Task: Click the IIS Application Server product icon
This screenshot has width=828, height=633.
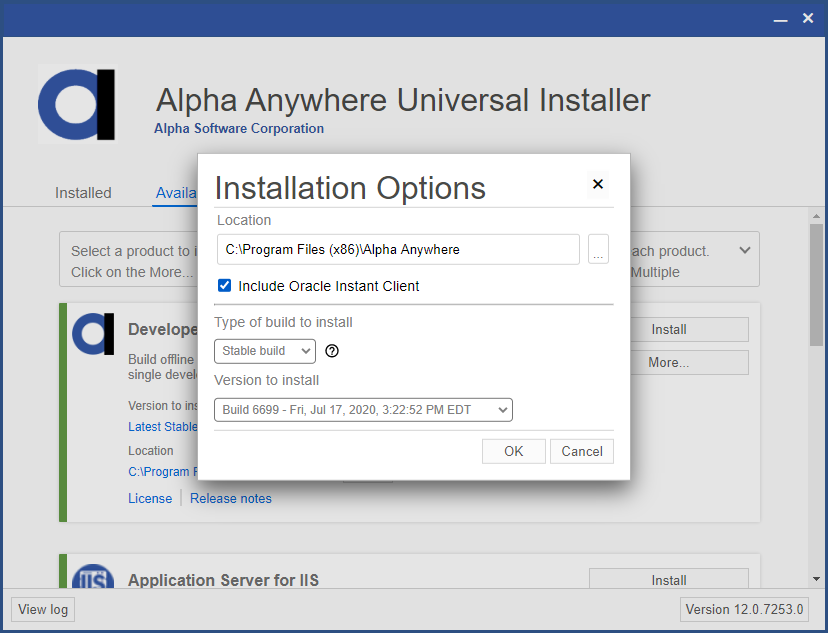Action: click(93, 577)
